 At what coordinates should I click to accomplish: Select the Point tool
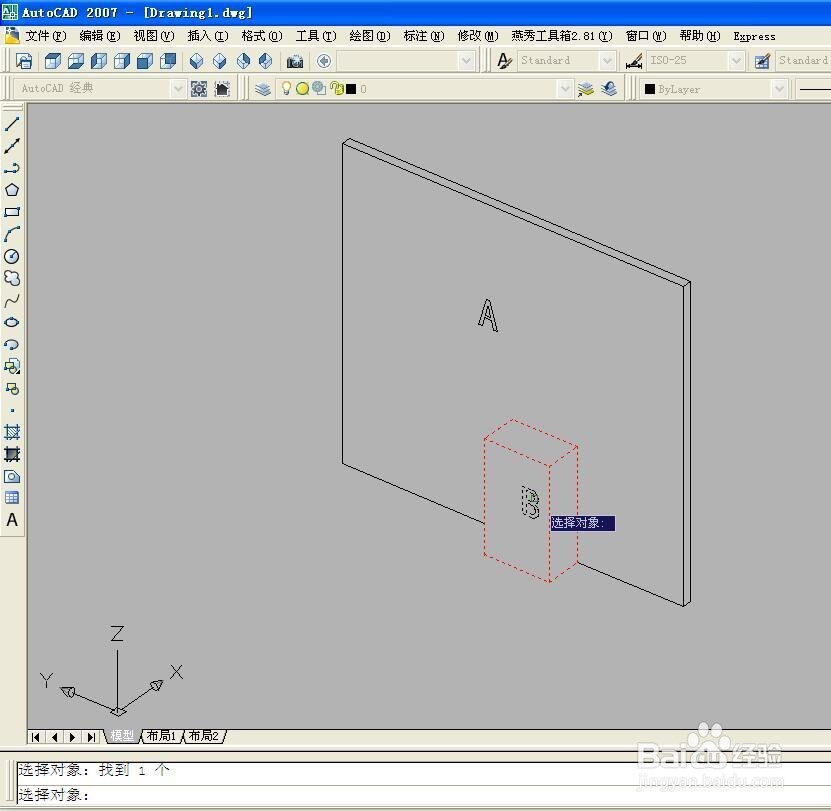tap(12, 410)
